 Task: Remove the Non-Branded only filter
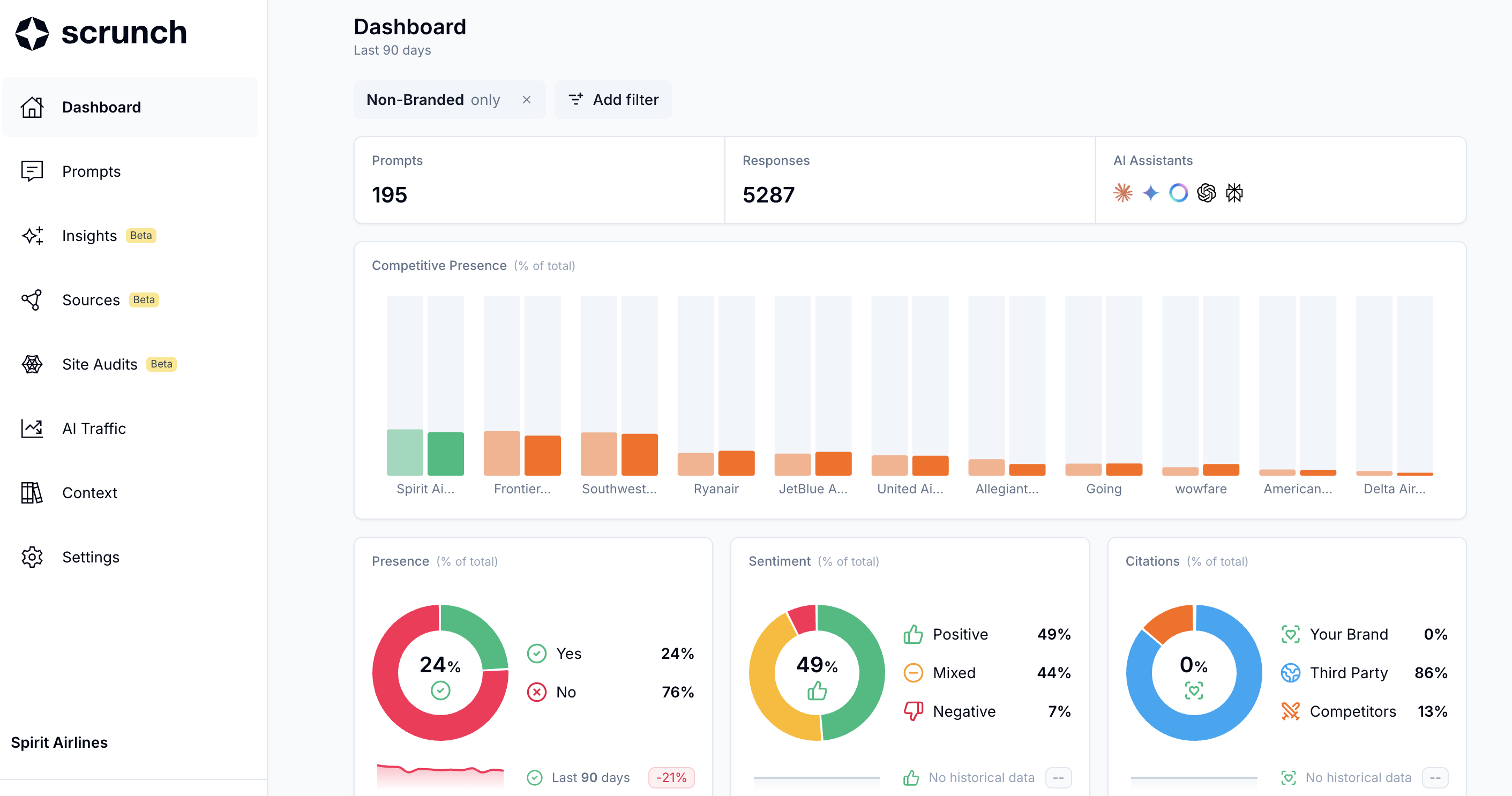coord(527,100)
